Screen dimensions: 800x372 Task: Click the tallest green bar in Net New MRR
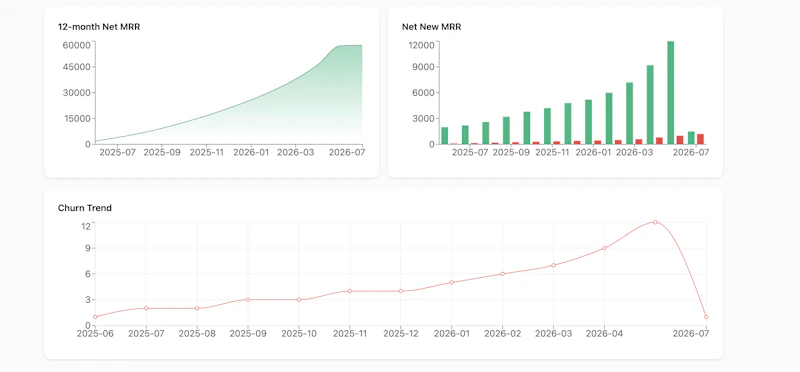click(670, 93)
